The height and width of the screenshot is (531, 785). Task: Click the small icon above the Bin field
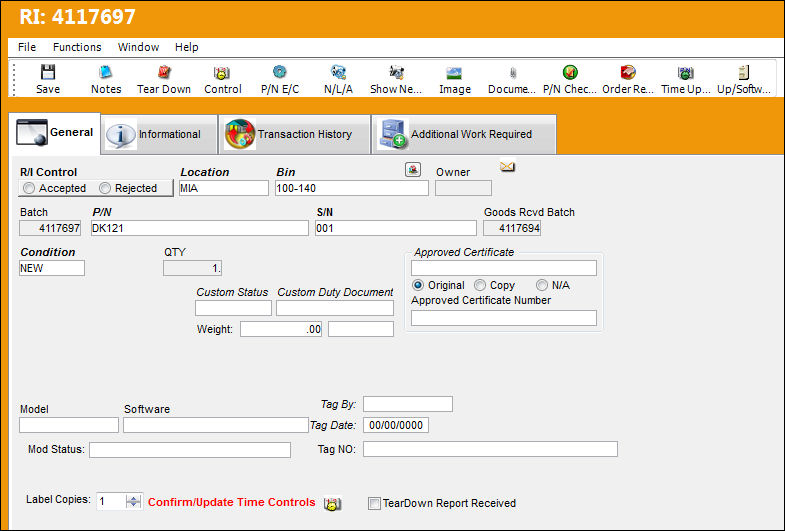(x=413, y=170)
